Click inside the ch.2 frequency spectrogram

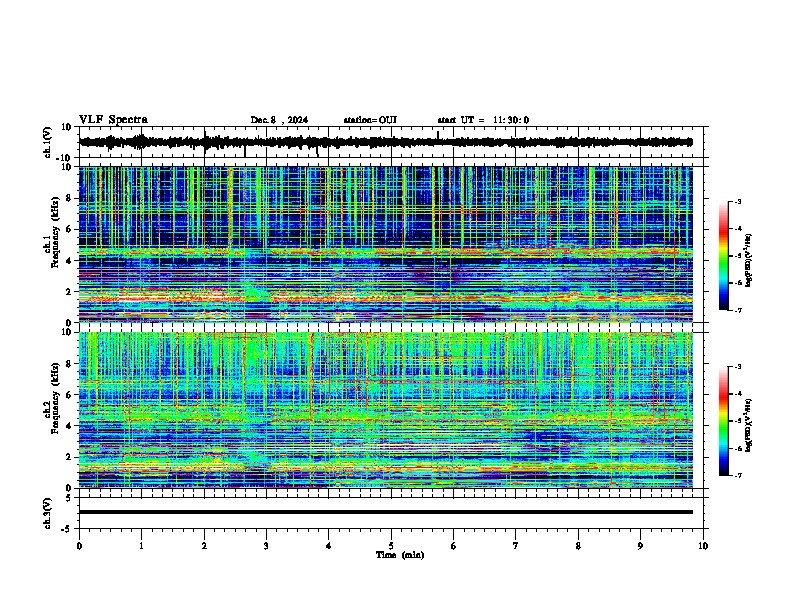(x=385, y=410)
